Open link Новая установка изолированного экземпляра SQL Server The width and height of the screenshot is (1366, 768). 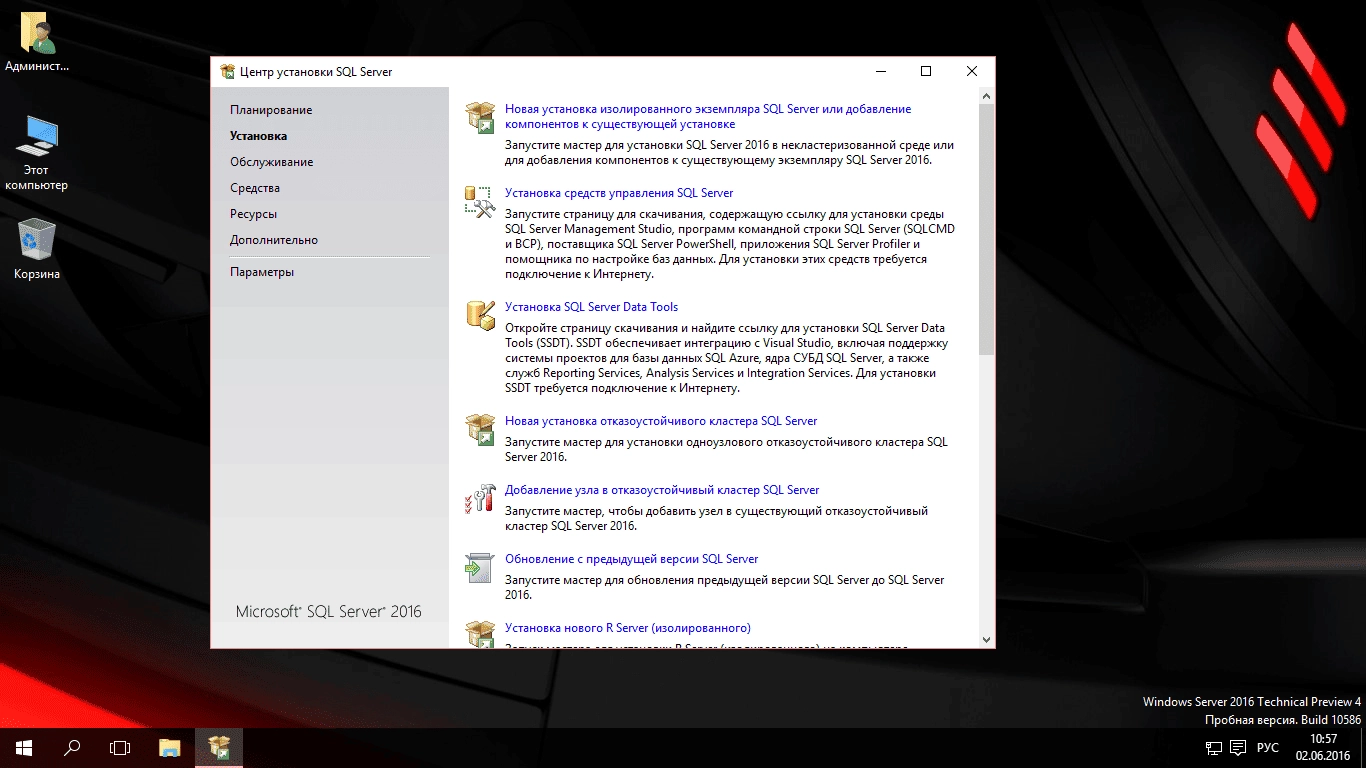click(x=708, y=117)
